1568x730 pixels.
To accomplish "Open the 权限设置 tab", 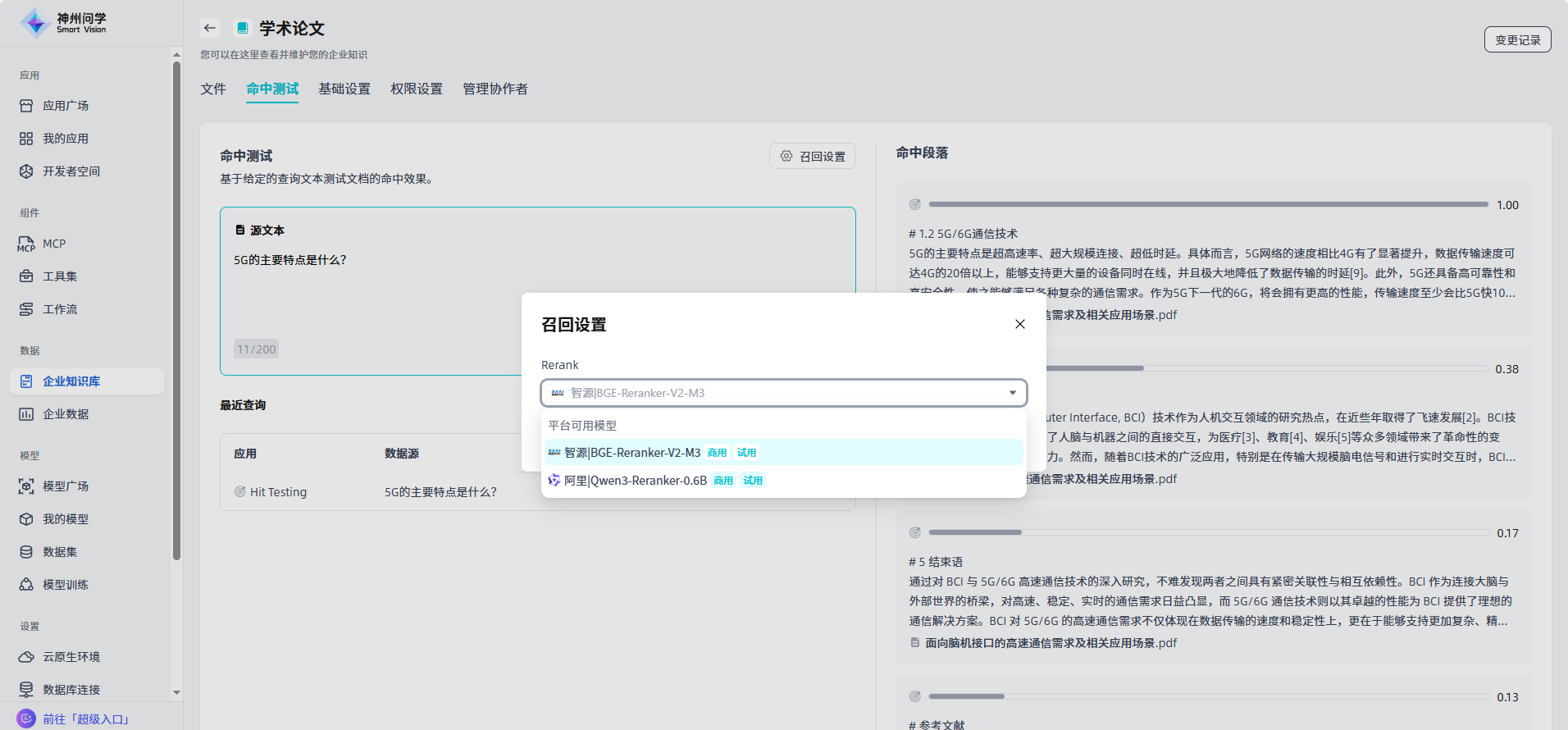I will pyautogui.click(x=417, y=89).
